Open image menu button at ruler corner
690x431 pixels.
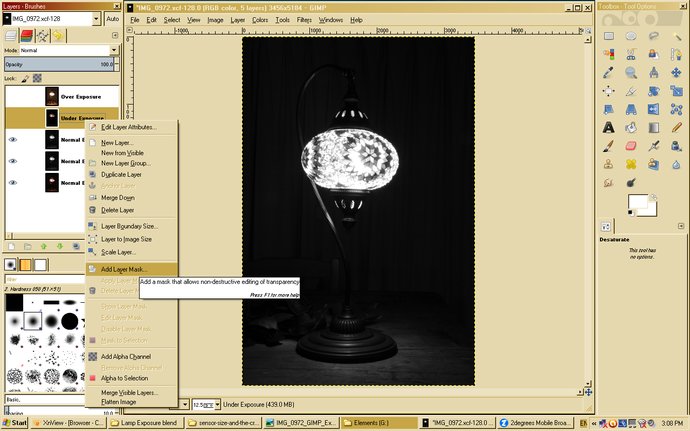pos(129,30)
